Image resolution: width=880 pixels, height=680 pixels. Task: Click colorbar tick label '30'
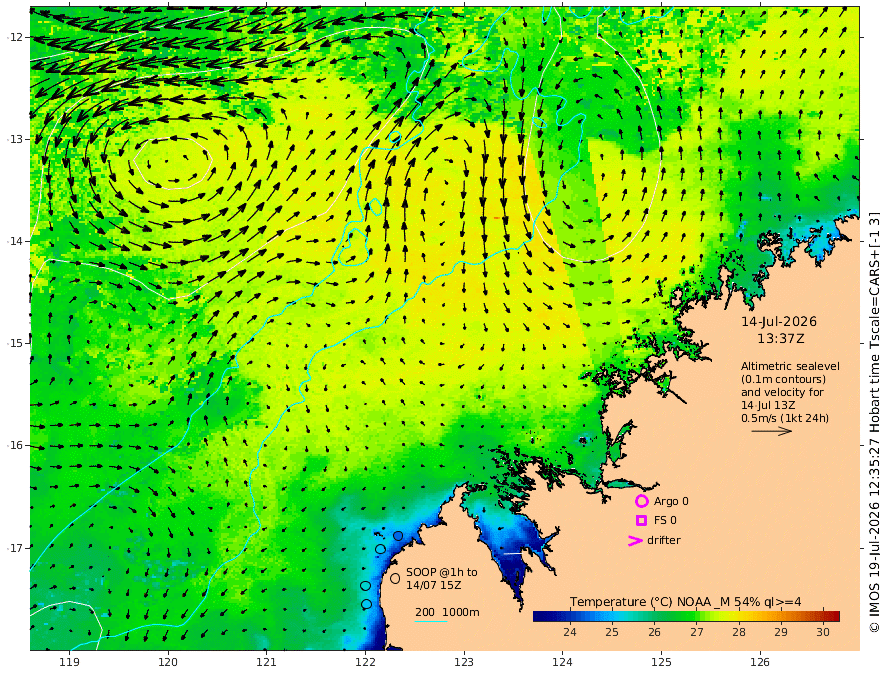823,632
